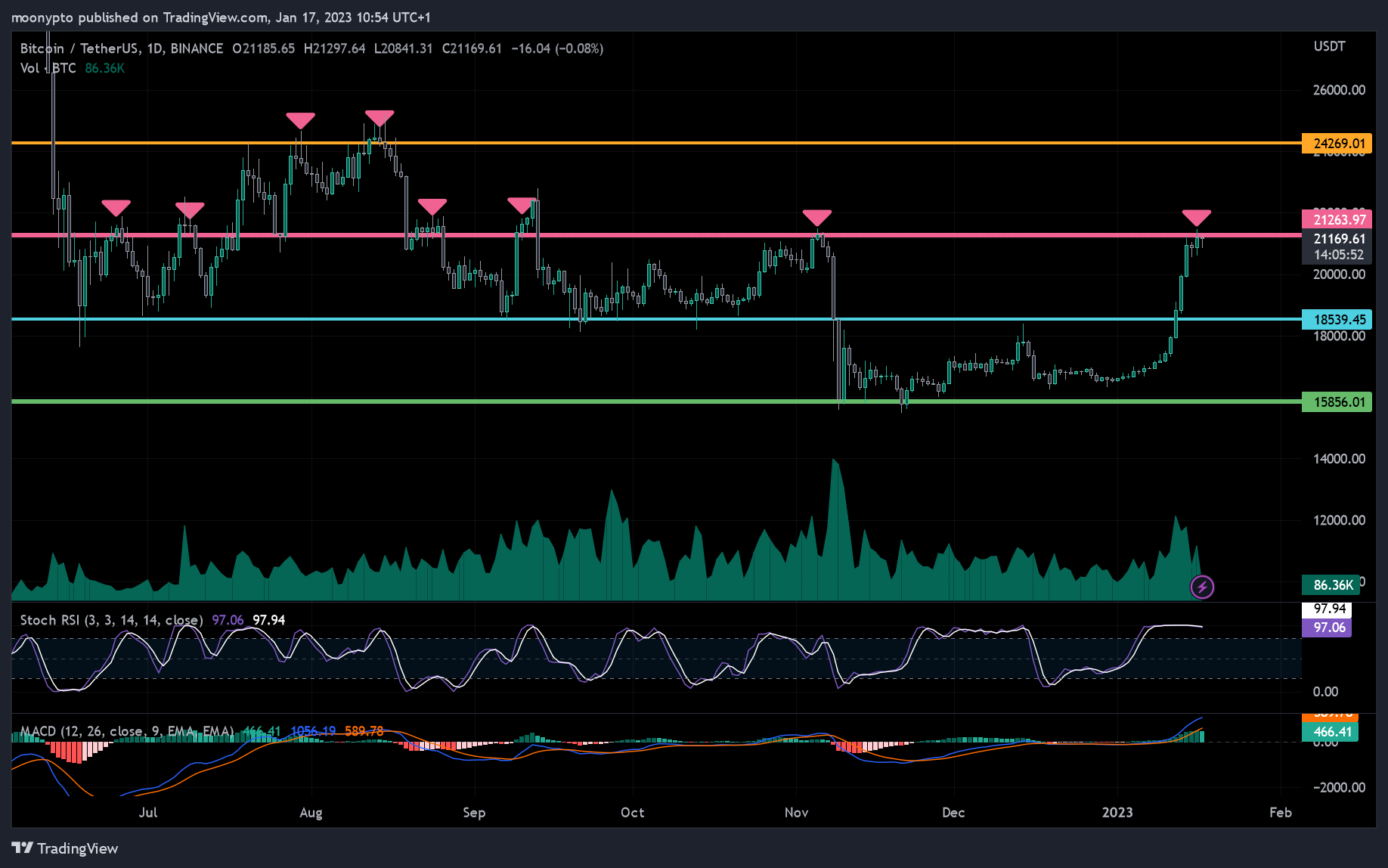This screenshot has width=1388, height=868.
Task: Click the current price 21169.61 label
Action: [1337, 239]
